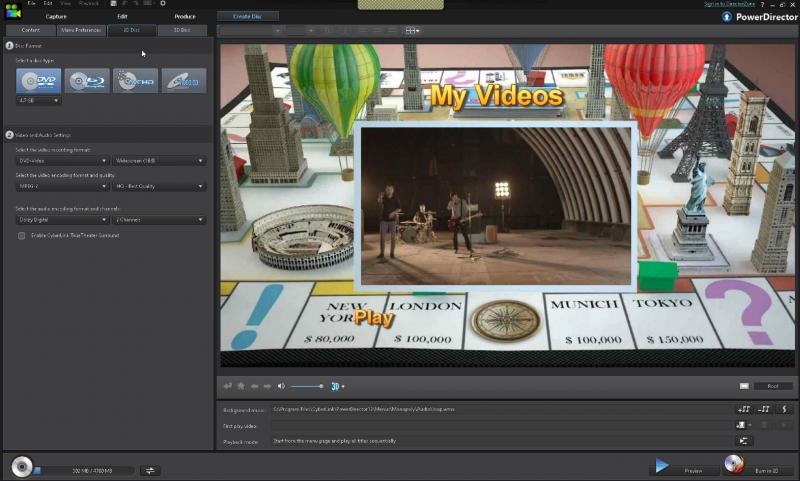800x481 pixels.
Task: Click the disc capacity swap icon
Action: point(151,470)
